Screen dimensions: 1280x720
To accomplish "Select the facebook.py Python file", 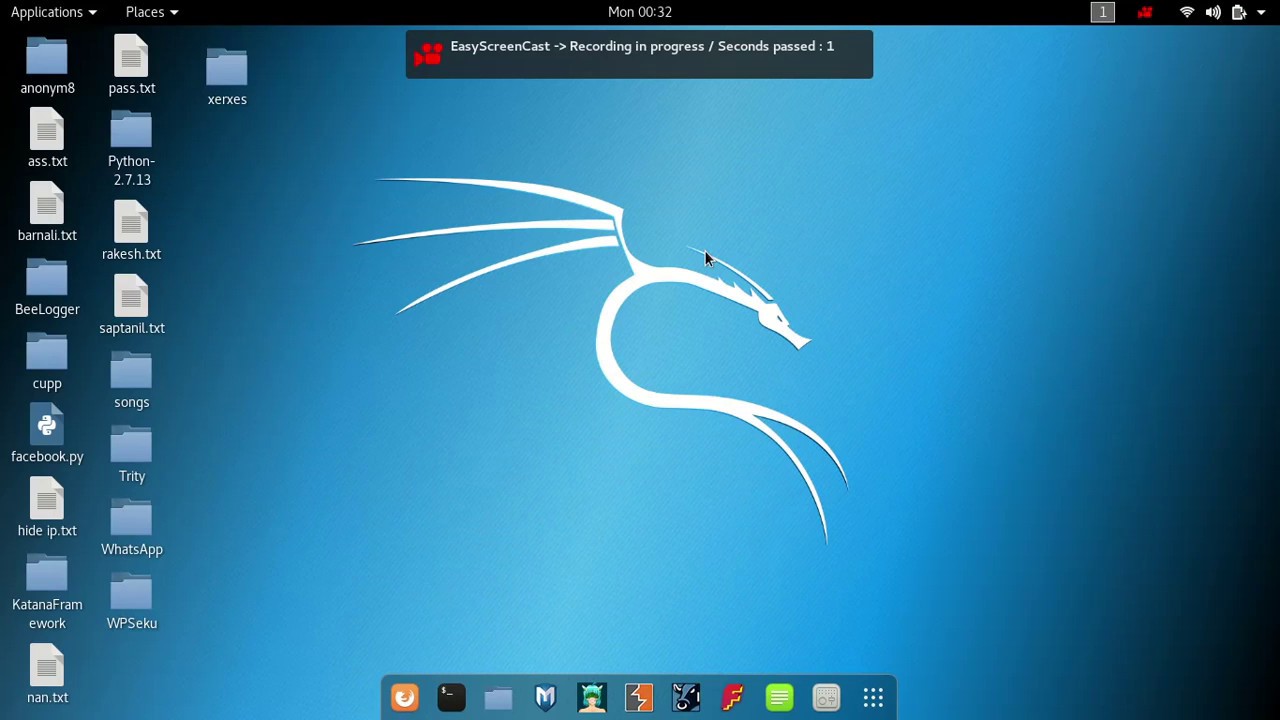I will [x=47, y=435].
